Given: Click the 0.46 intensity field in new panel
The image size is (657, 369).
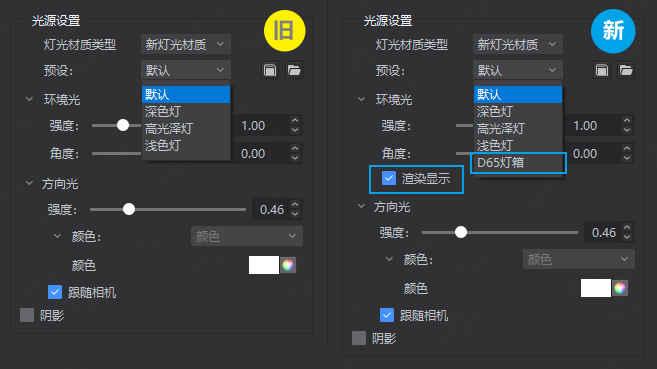Looking at the screenshot, I should pyautogui.click(x=604, y=232).
